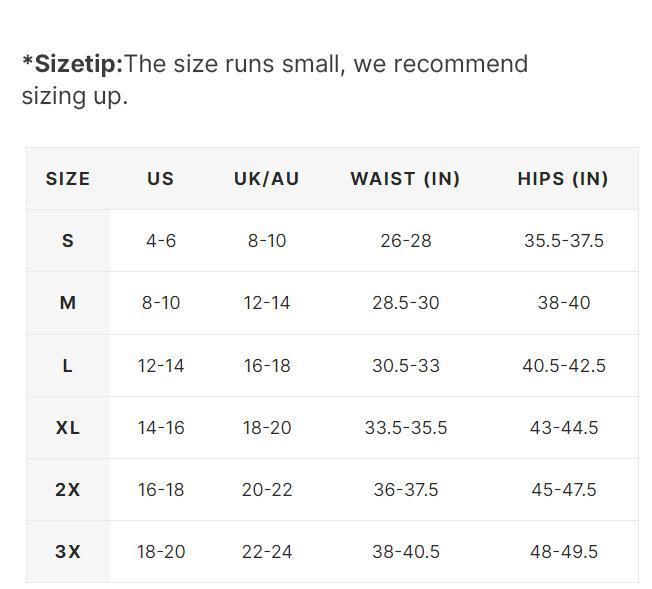Screen dimensions: 652x589
Task: Select the HIPS (IN) column header
Action: [x=563, y=179]
